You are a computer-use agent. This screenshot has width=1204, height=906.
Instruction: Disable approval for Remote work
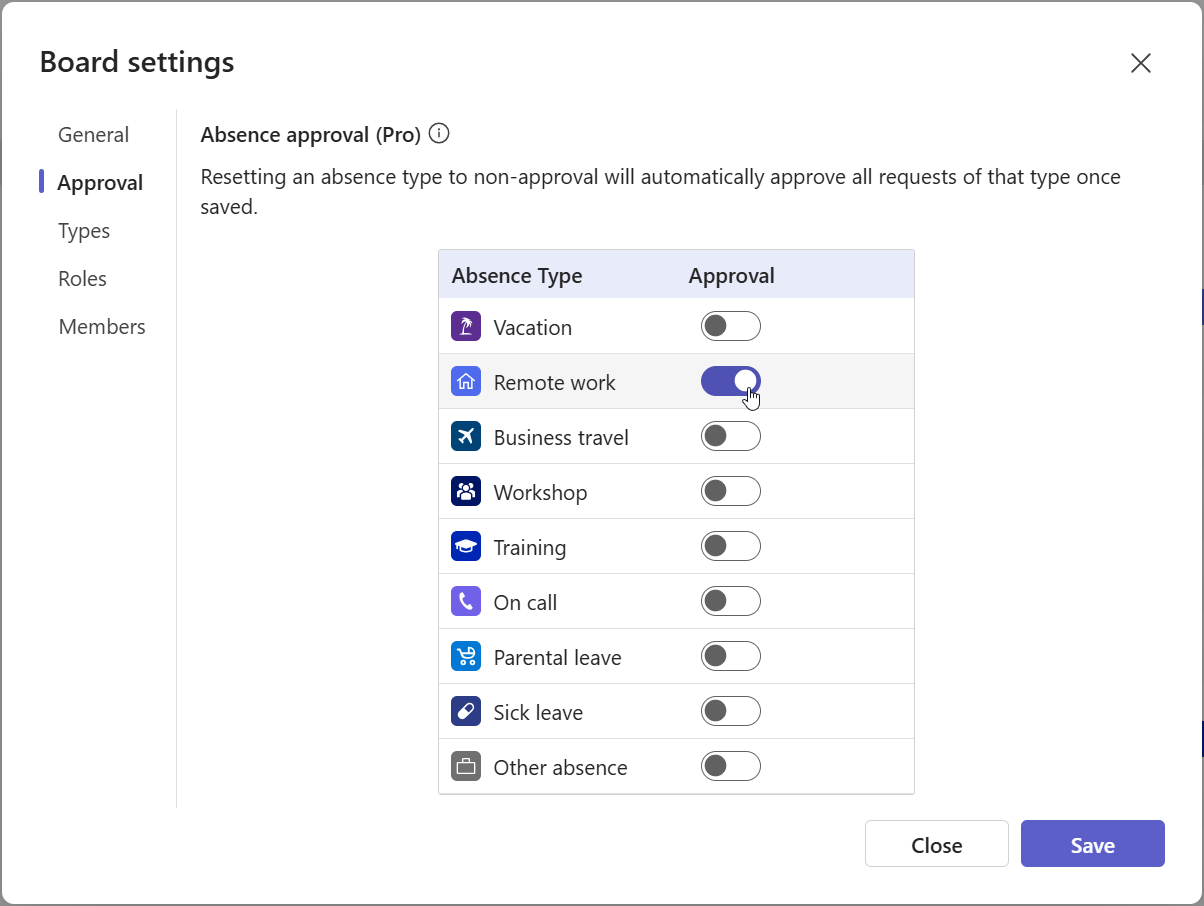(731, 381)
